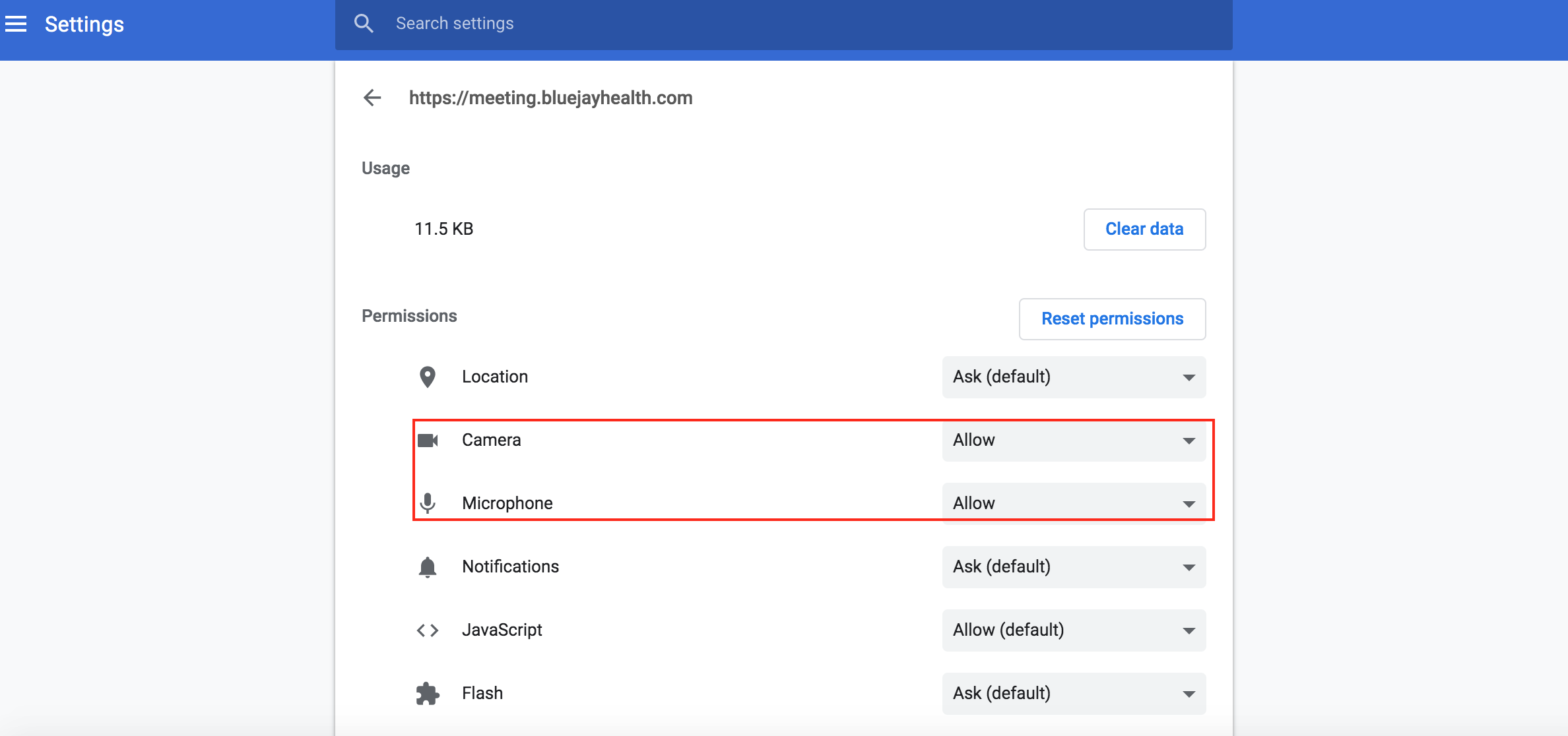Viewport: 1568px width, 736px height.
Task: Click the meeting.bluejayhealth.com site heading
Action: (x=550, y=98)
